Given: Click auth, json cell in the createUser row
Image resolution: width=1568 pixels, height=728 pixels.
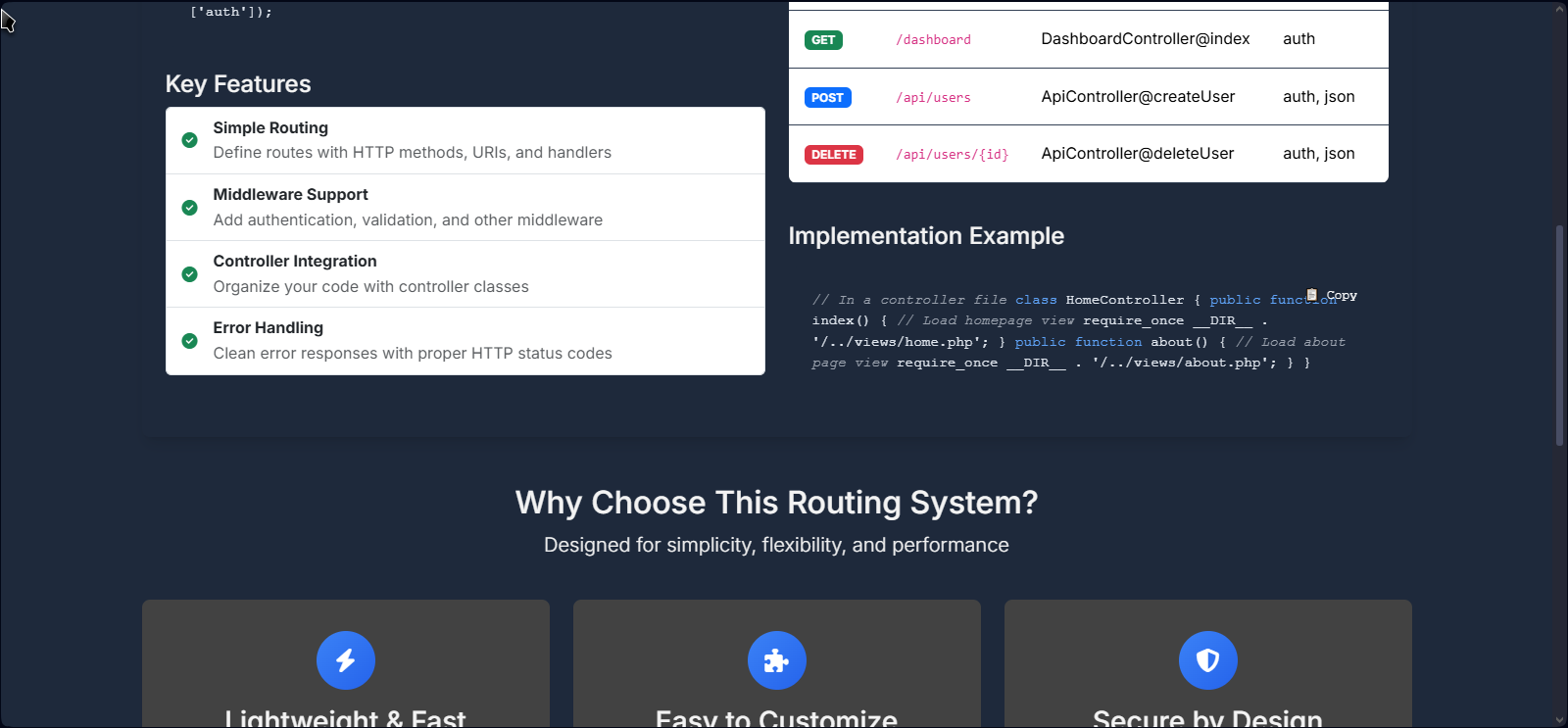Looking at the screenshot, I should click(x=1319, y=96).
